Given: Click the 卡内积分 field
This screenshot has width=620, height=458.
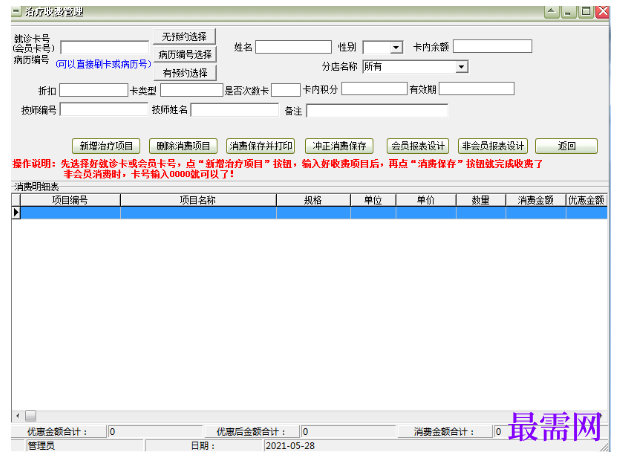Looking at the screenshot, I should click(374, 89).
